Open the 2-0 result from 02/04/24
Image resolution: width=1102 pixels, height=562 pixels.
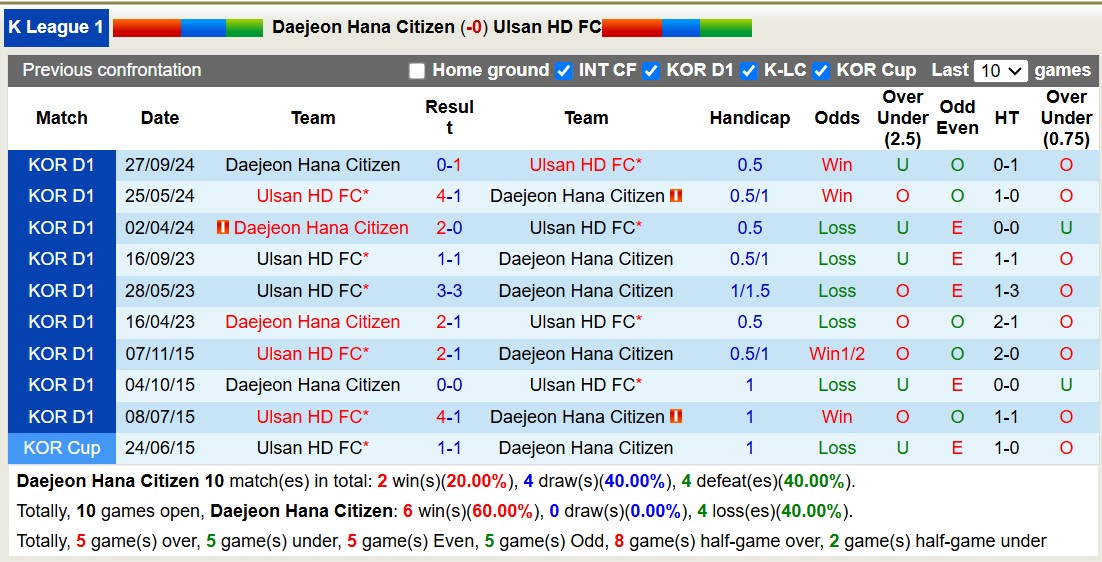tap(448, 228)
